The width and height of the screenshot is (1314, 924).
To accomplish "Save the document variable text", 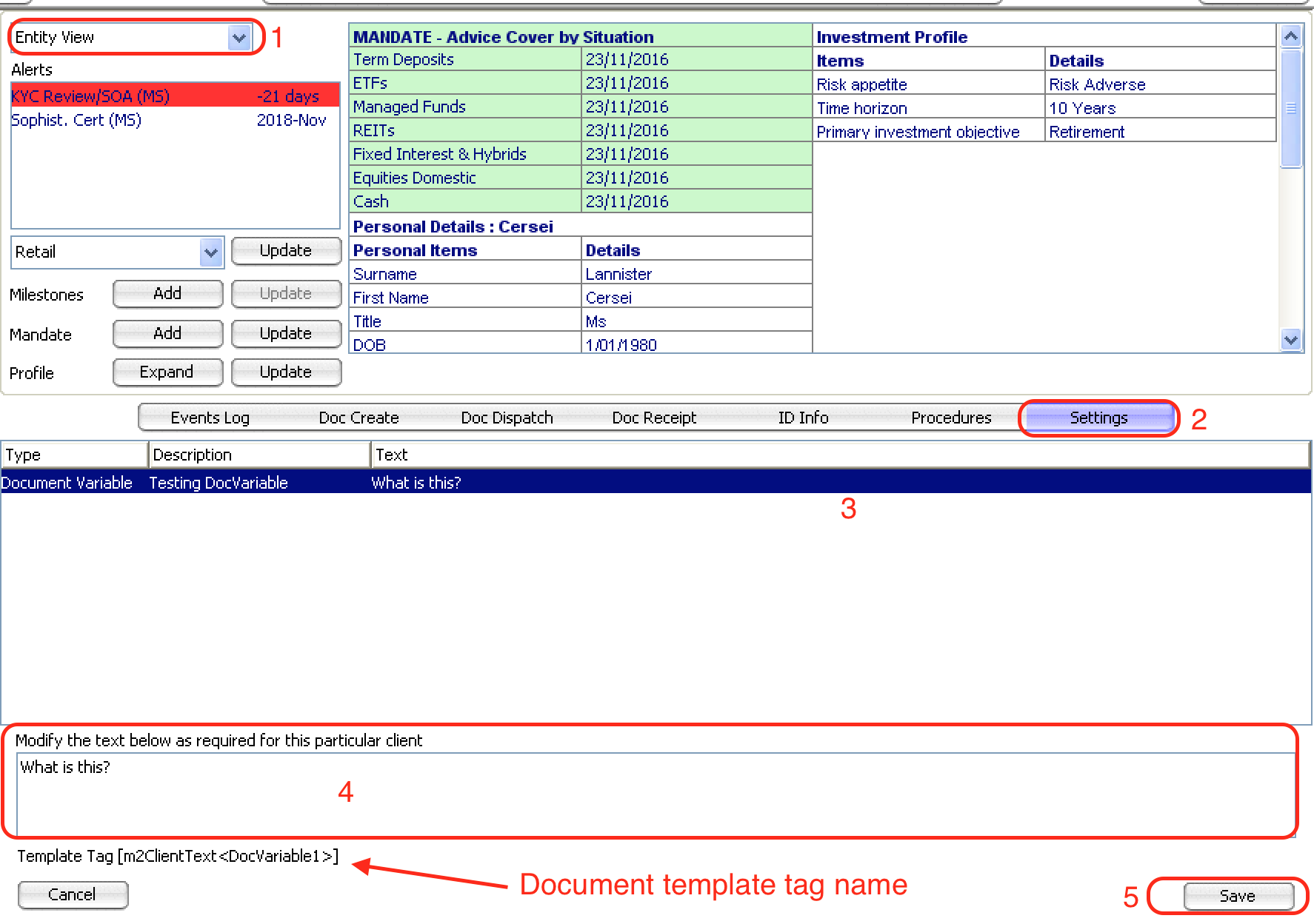I will [x=1237, y=896].
